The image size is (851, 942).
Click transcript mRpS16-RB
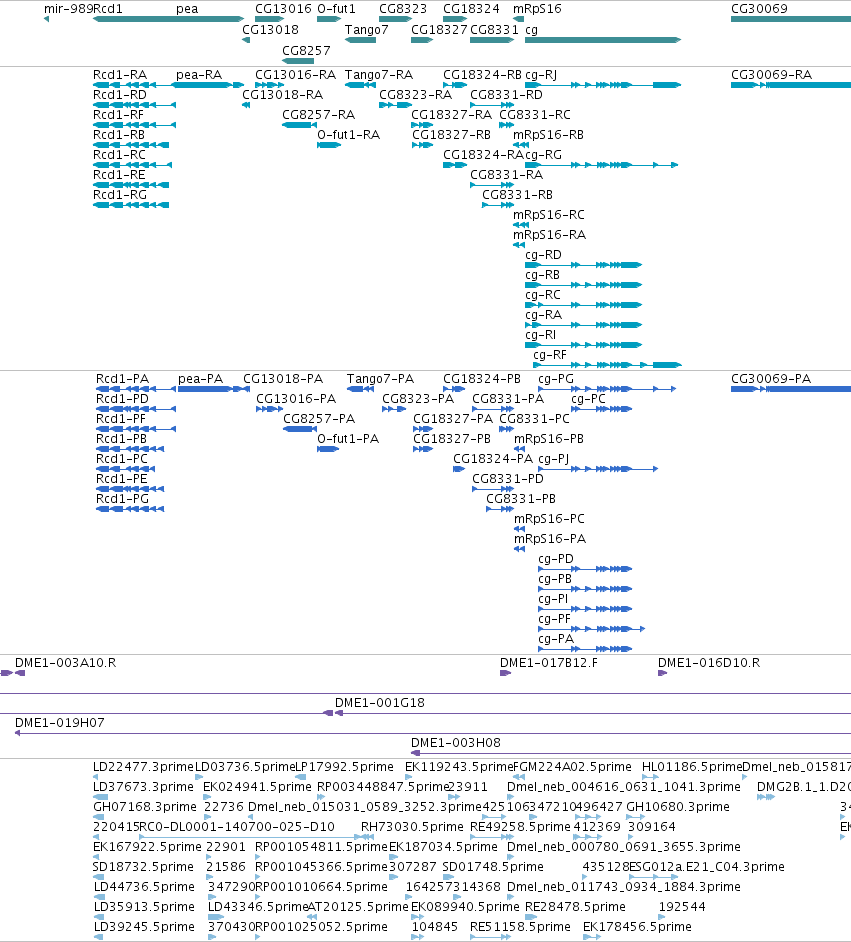point(548,135)
